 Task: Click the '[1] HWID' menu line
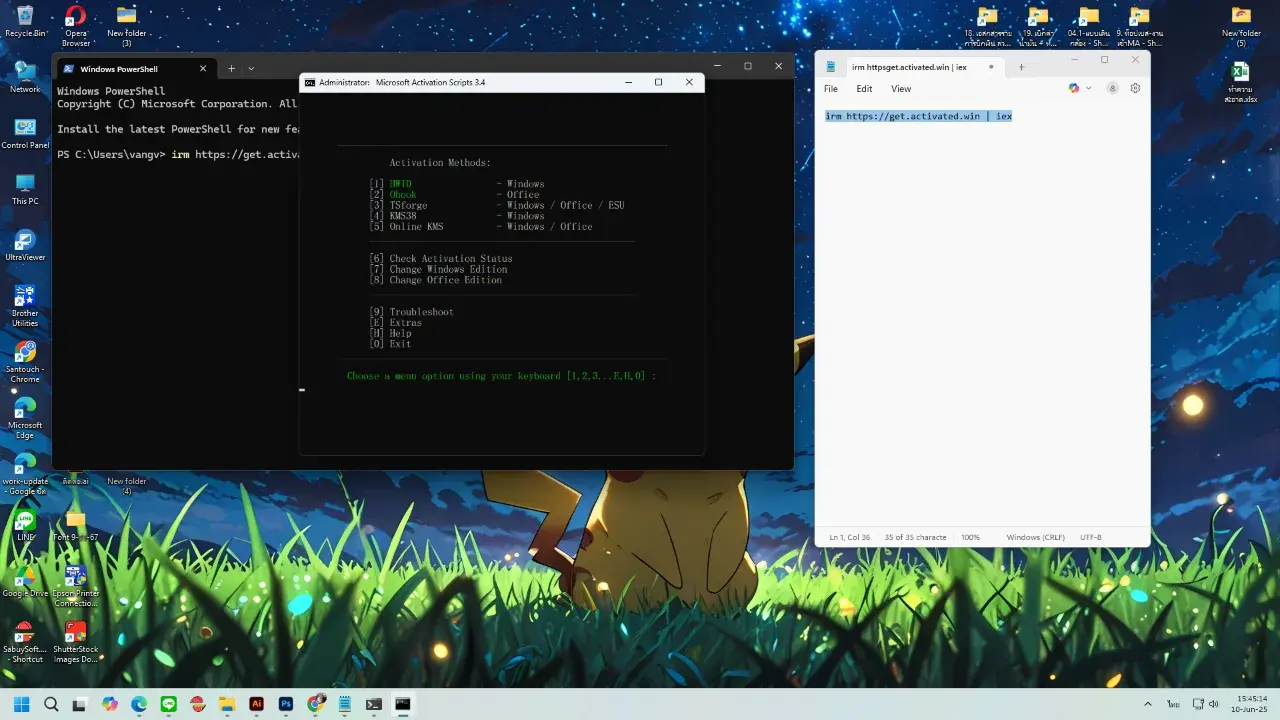(x=457, y=184)
